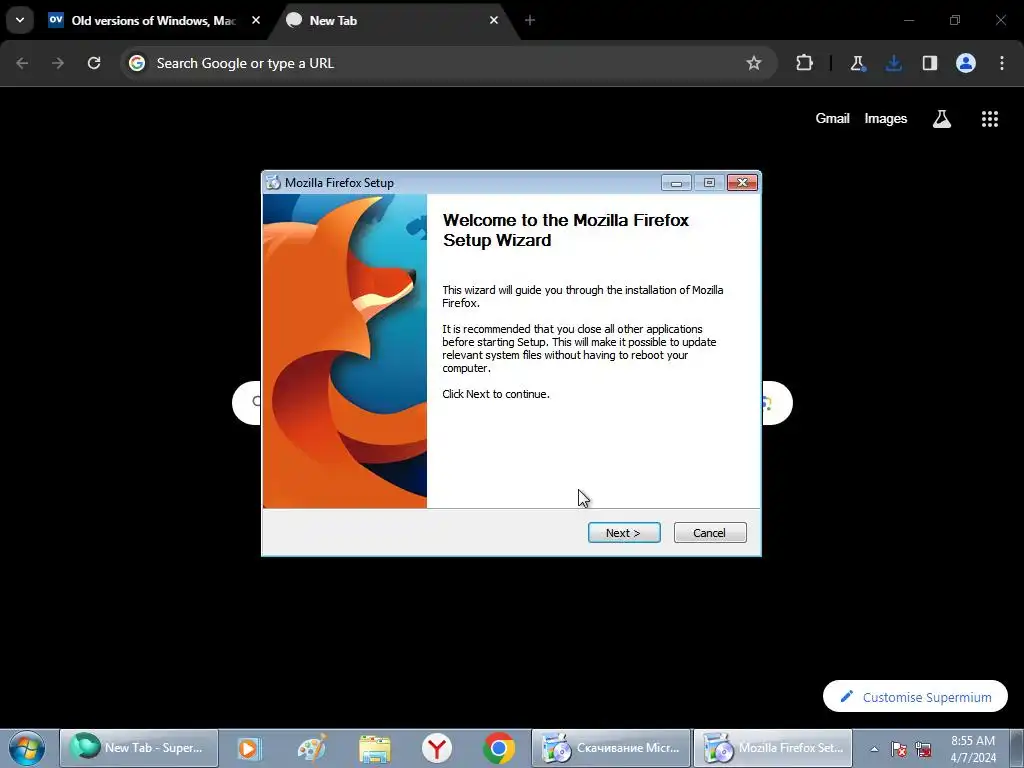Open the profile avatar menu
Screen dimensions: 1024x768
pyautogui.click(x=966, y=63)
